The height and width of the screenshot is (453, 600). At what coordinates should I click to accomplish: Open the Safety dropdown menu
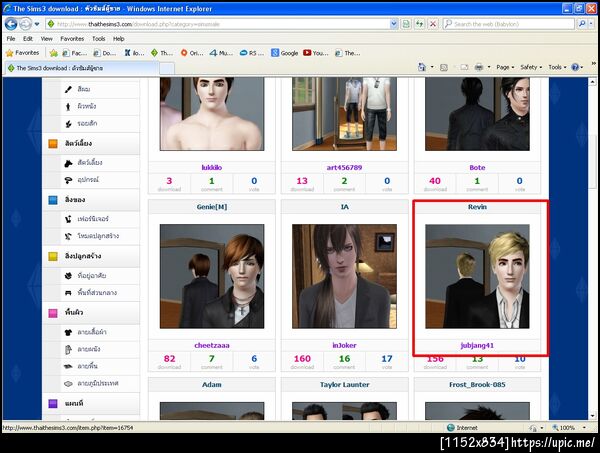531,67
